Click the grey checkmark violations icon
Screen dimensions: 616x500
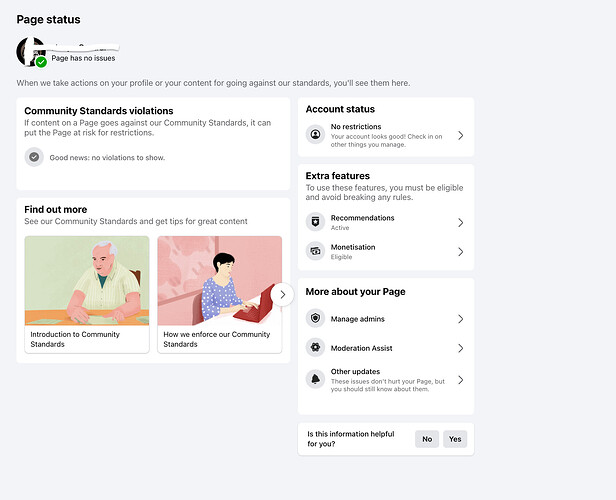35,157
